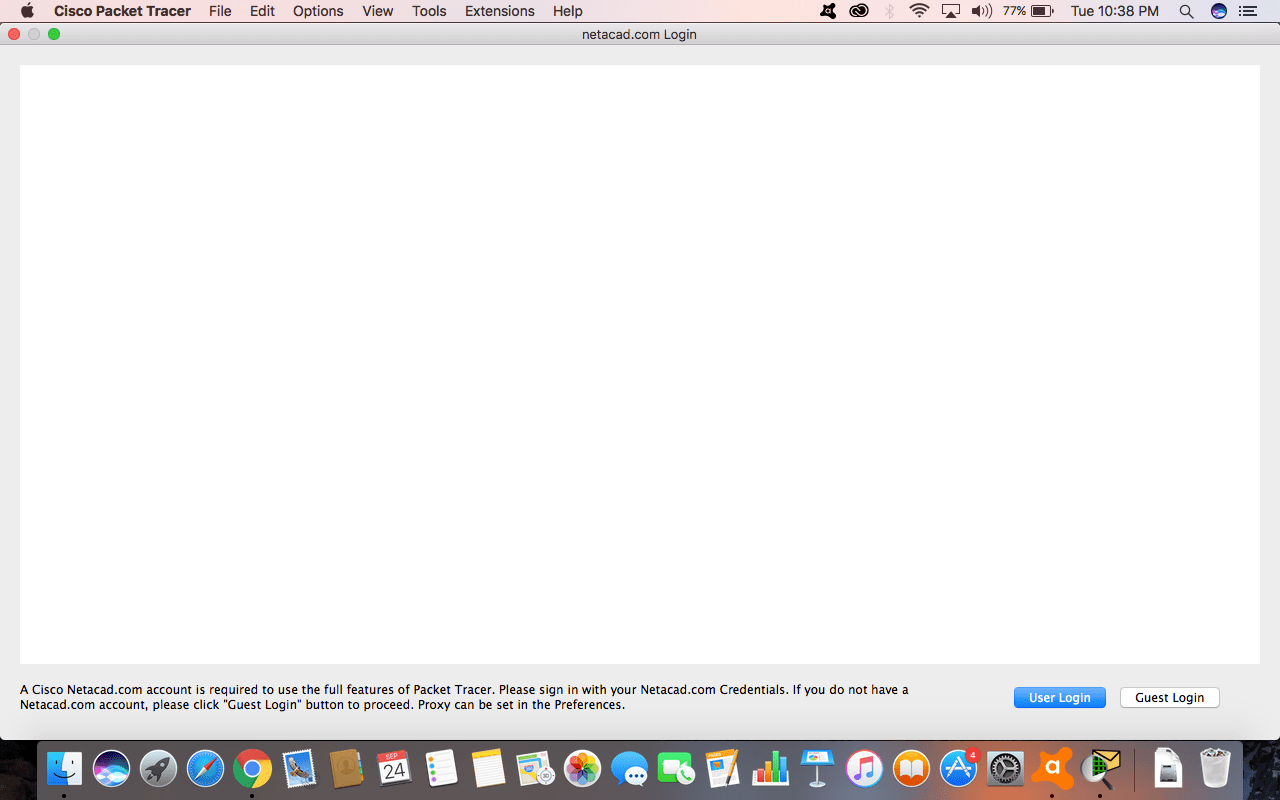Open the Help menu

(568, 11)
